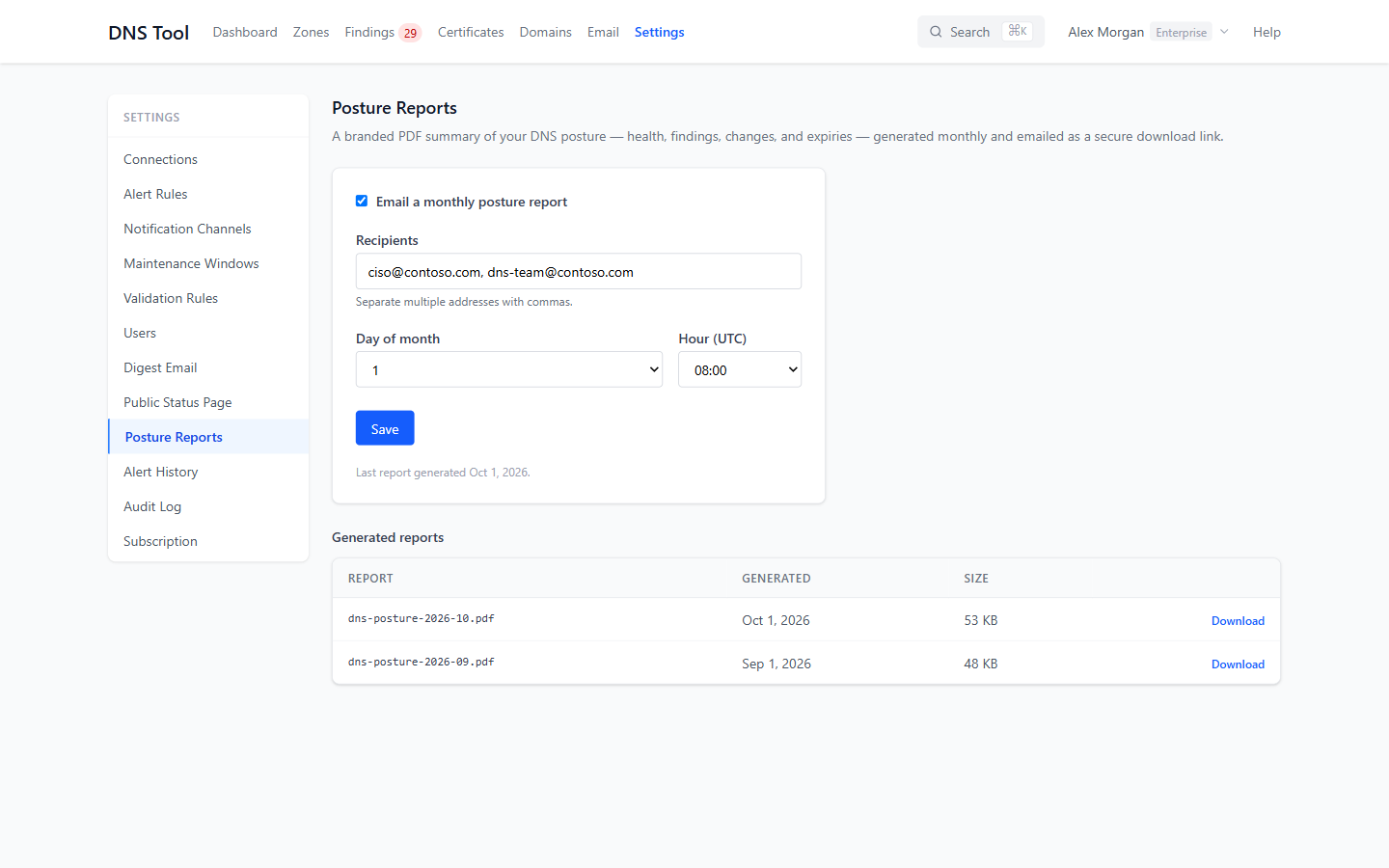
Task: Open the Users settings page
Action: point(208,333)
